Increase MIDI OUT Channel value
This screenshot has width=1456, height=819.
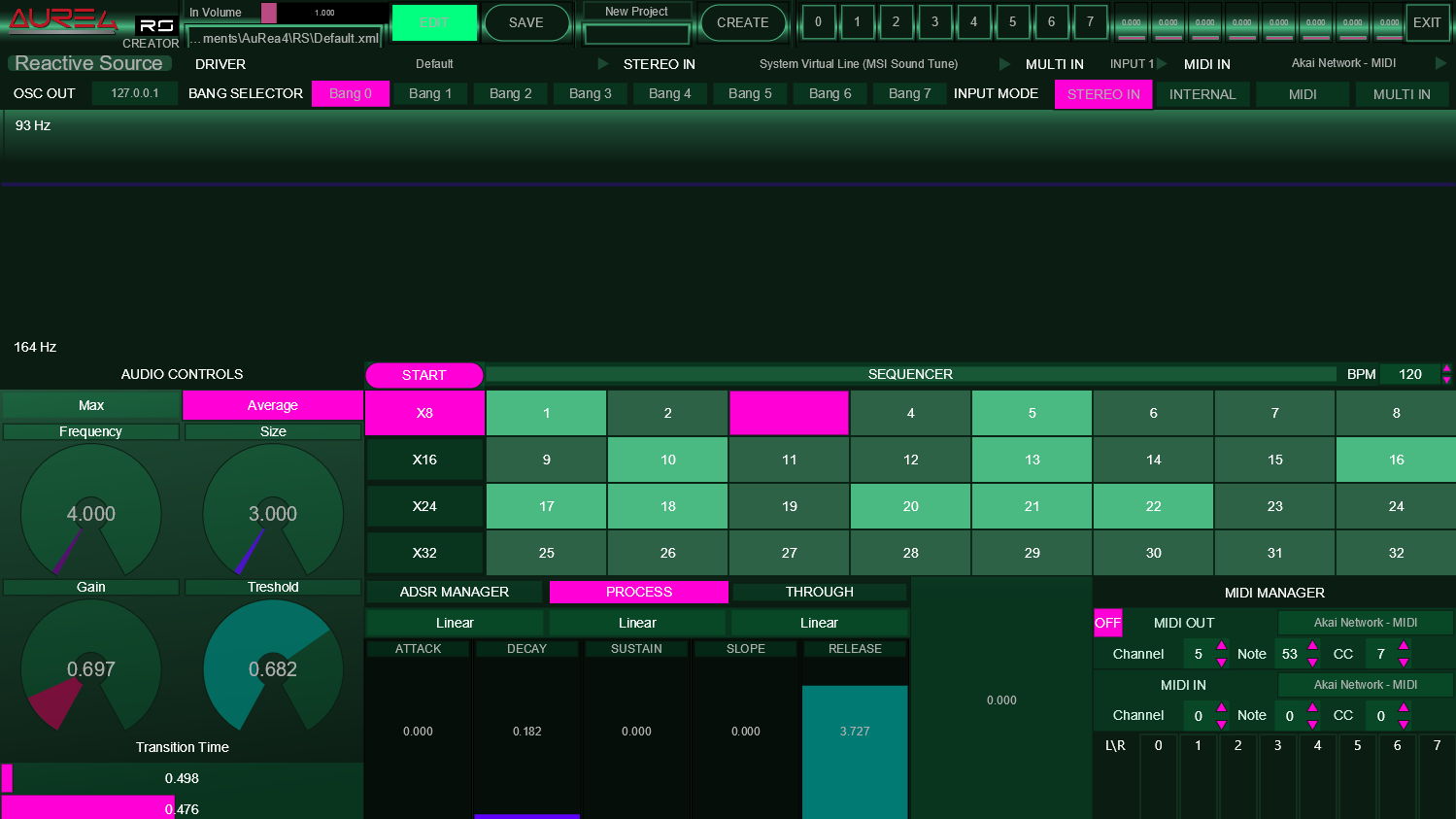(1221, 646)
